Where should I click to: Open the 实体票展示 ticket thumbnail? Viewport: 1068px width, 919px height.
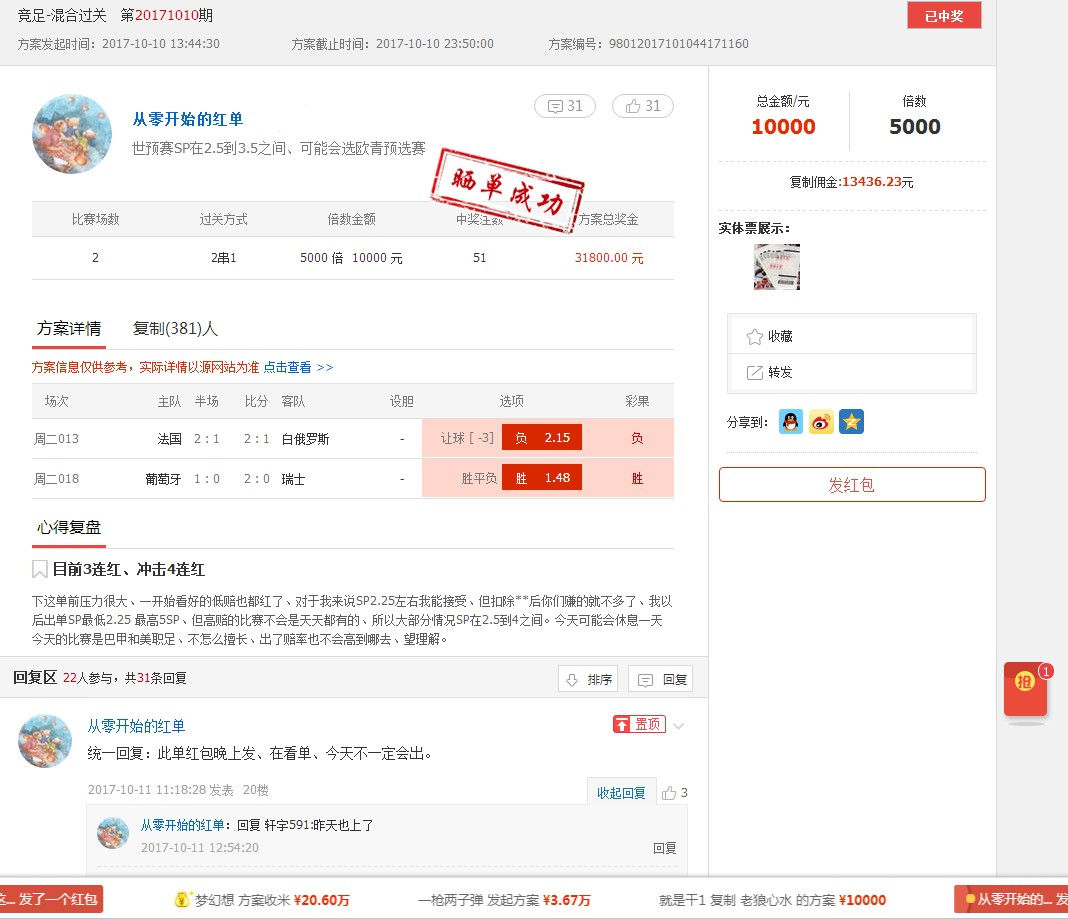pos(776,267)
